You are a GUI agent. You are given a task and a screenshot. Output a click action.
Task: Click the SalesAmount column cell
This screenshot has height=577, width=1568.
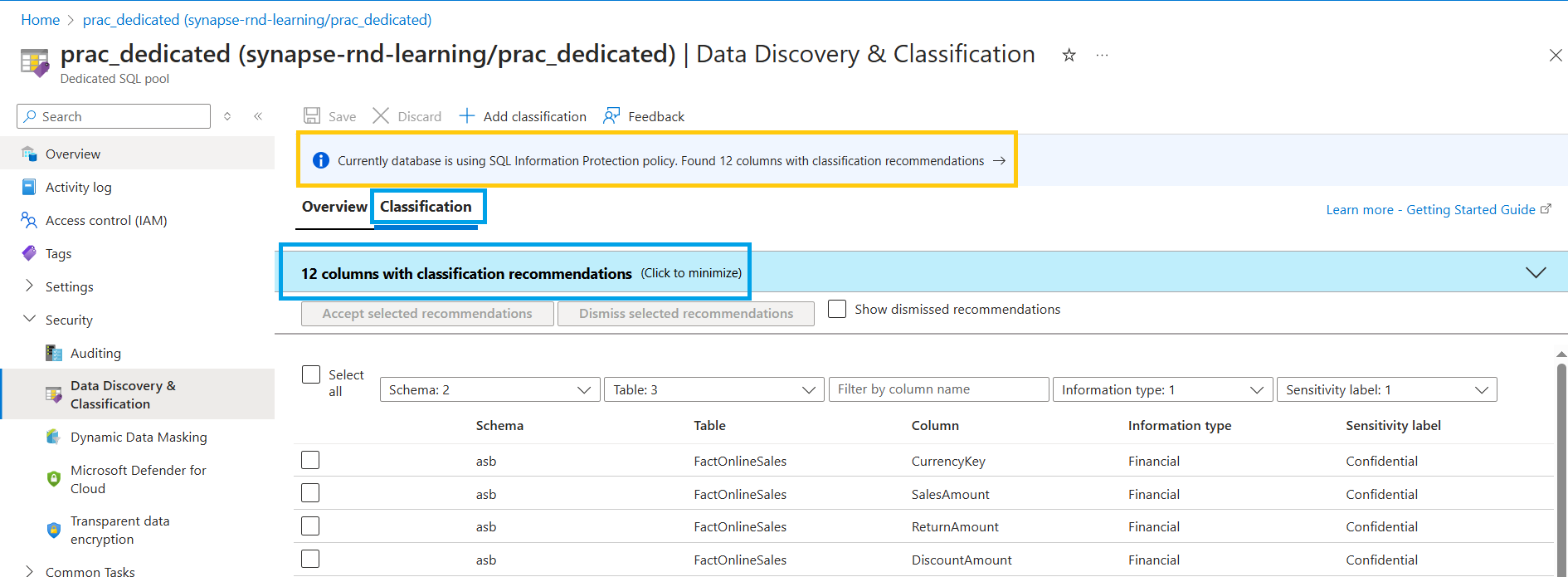950,494
